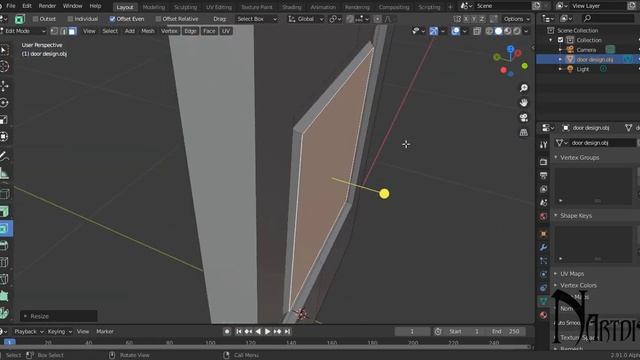Screen dimensions: 640x360
Task: Select the Loop Cut tool
Action: click(4, 262)
